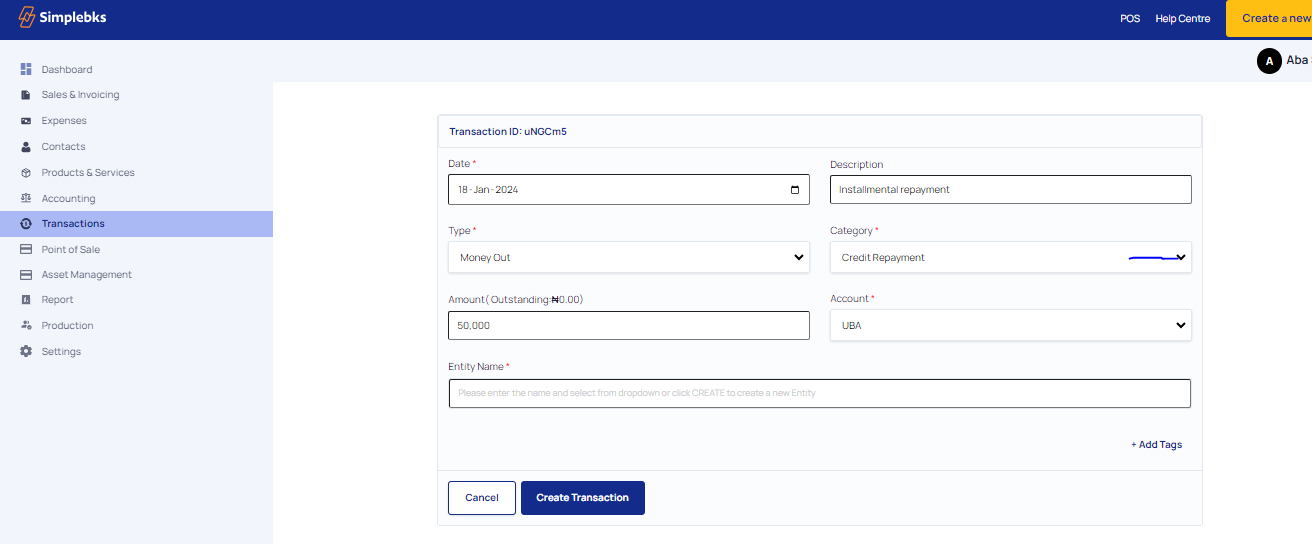Open the Type dropdown showing Money Out
Viewport: 1312px width, 544px height.
[x=629, y=257]
